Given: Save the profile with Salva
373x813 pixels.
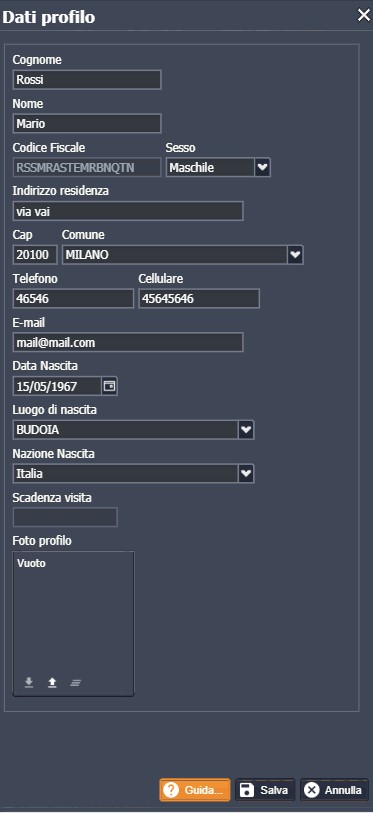Looking at the screenshot, I should (x=265, y=790).
